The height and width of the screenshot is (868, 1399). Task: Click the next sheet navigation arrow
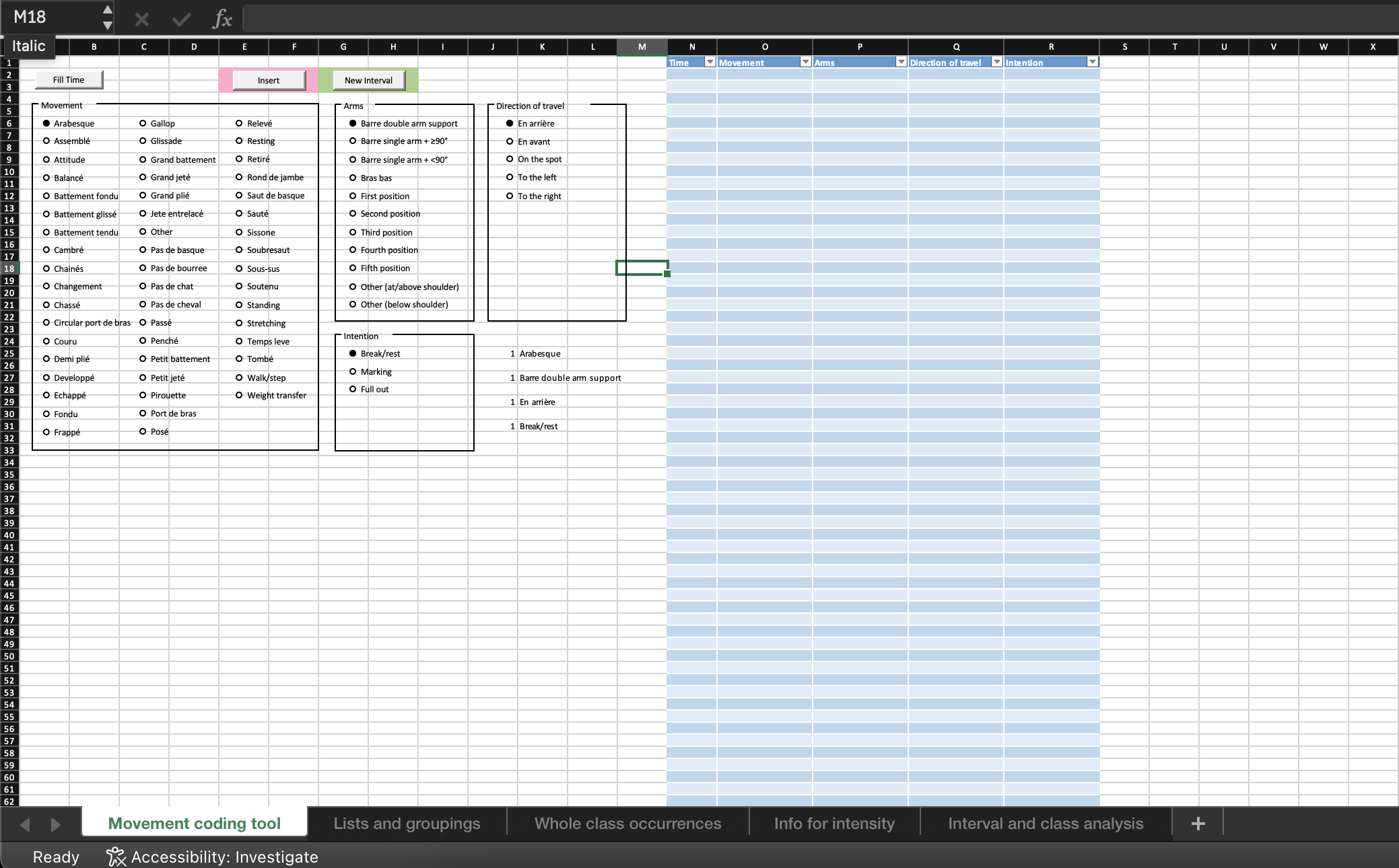pos(56,824)
